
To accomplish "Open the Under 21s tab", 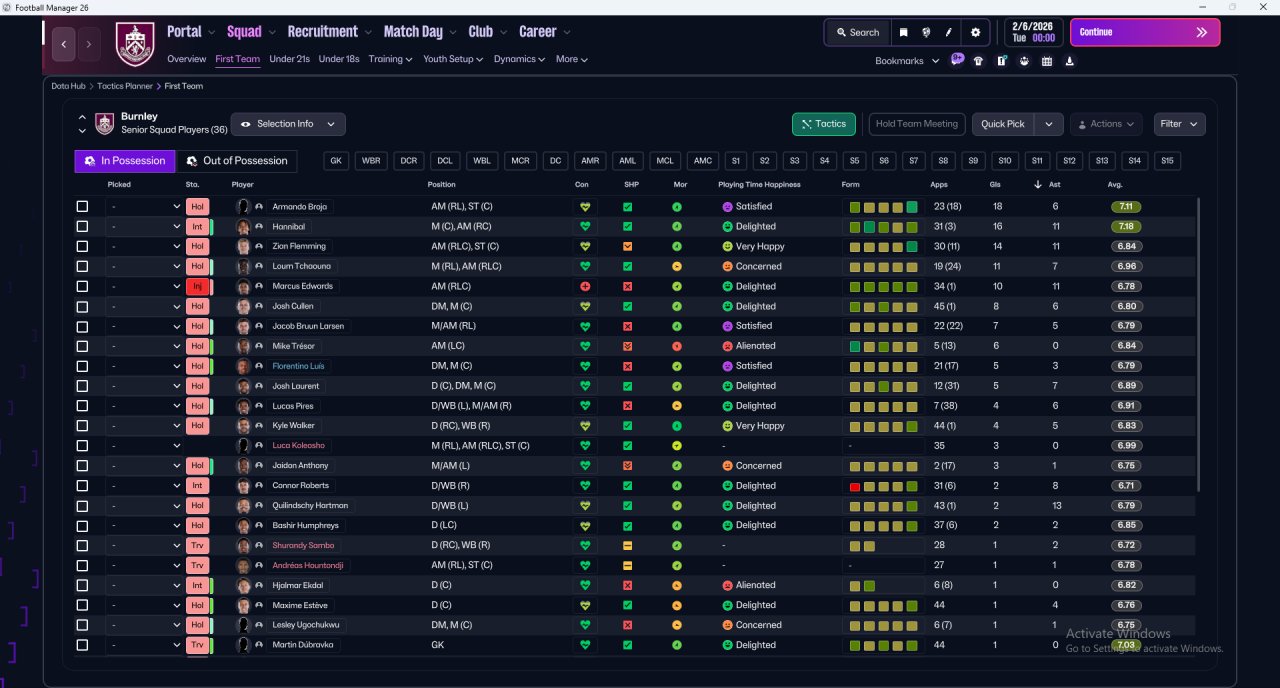I will pyautogui.click(x=289, y=59).
